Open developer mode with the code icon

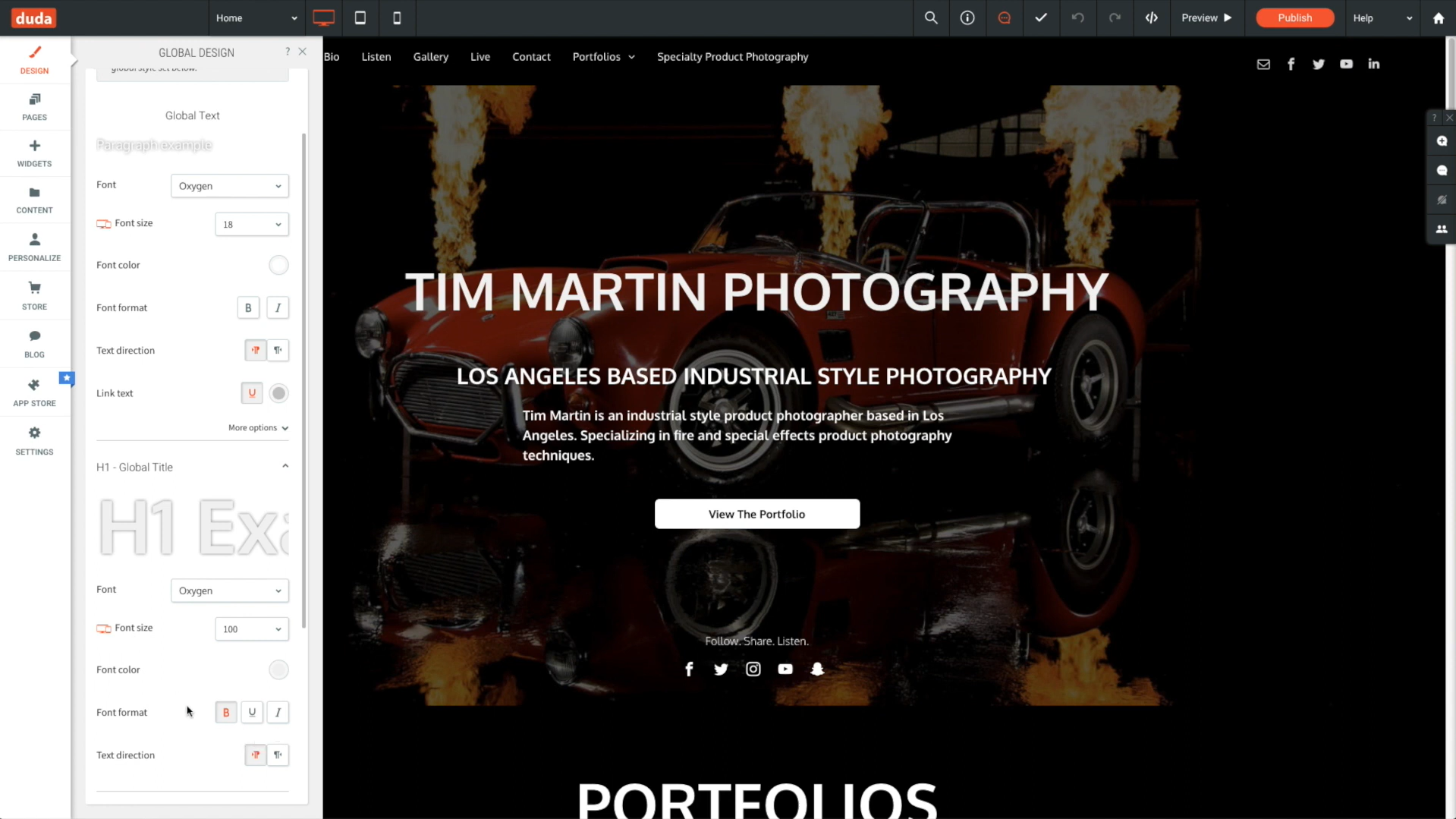[x=1151, y=17]
